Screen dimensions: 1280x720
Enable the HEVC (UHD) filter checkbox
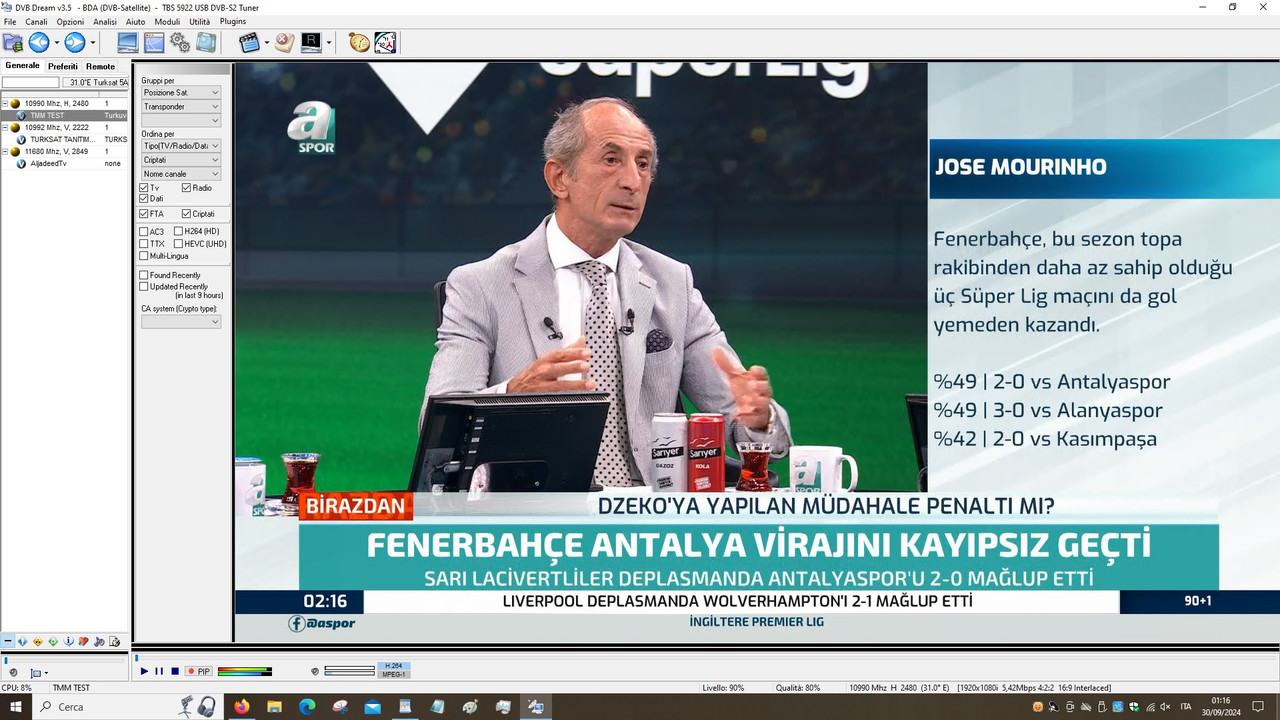pos(178,243)
